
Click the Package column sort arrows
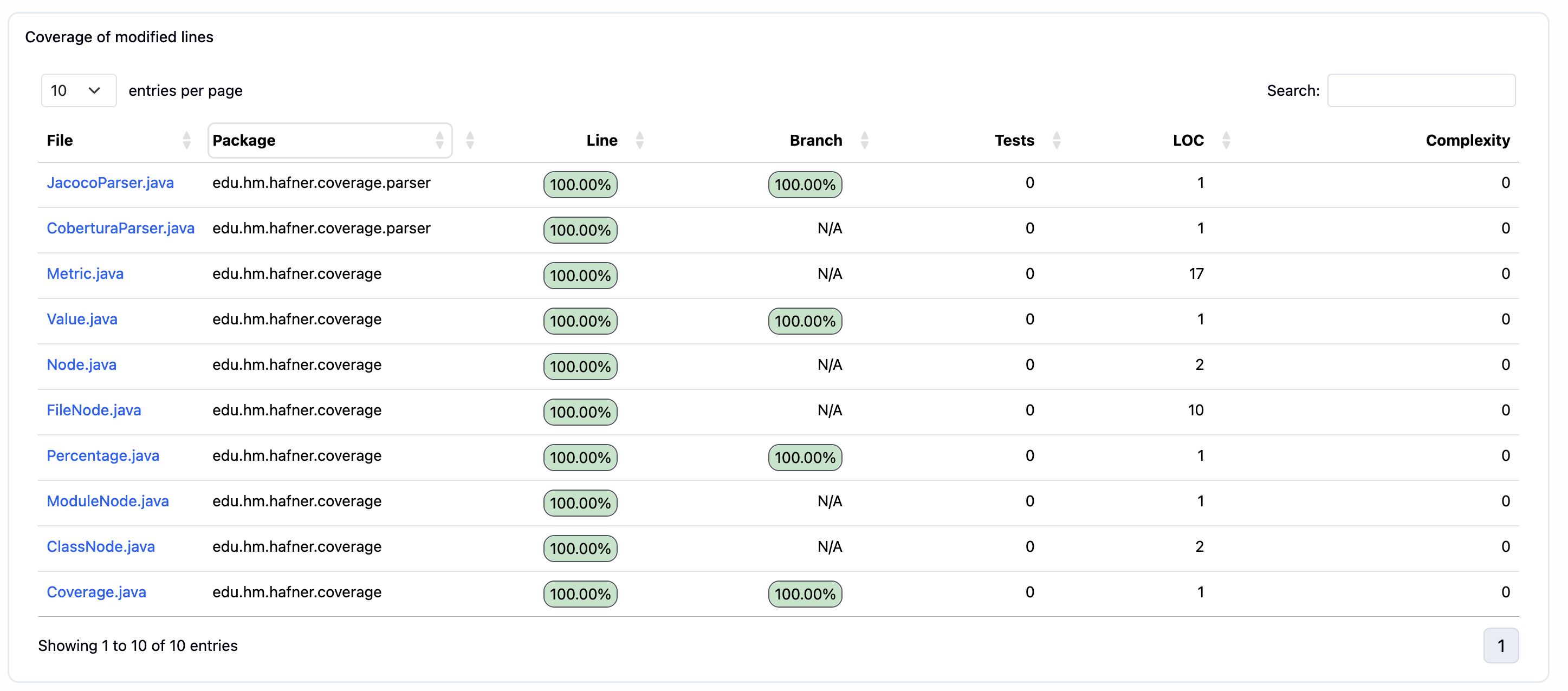(439, 140)
